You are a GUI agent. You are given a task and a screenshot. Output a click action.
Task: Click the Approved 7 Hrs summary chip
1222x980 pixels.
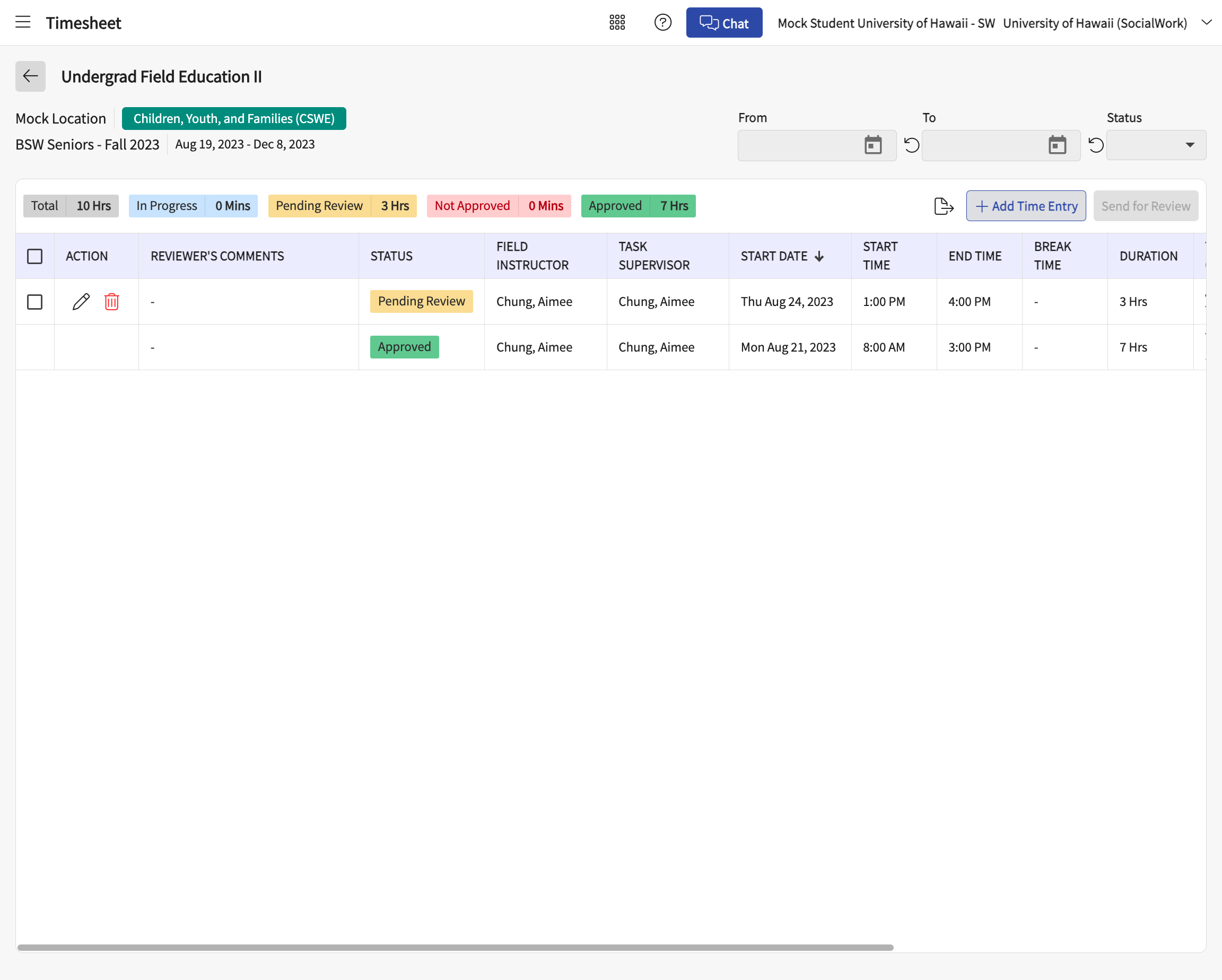coord(638,206)
